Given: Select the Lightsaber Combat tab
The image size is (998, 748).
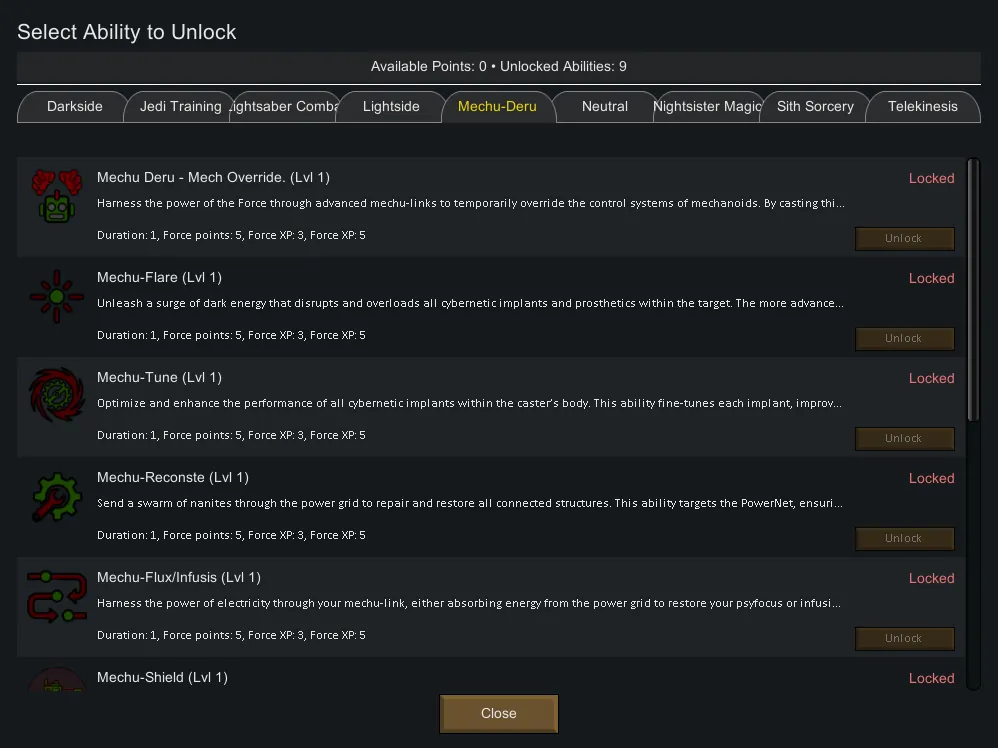Looking at the screenshot, I should point(284,107).
